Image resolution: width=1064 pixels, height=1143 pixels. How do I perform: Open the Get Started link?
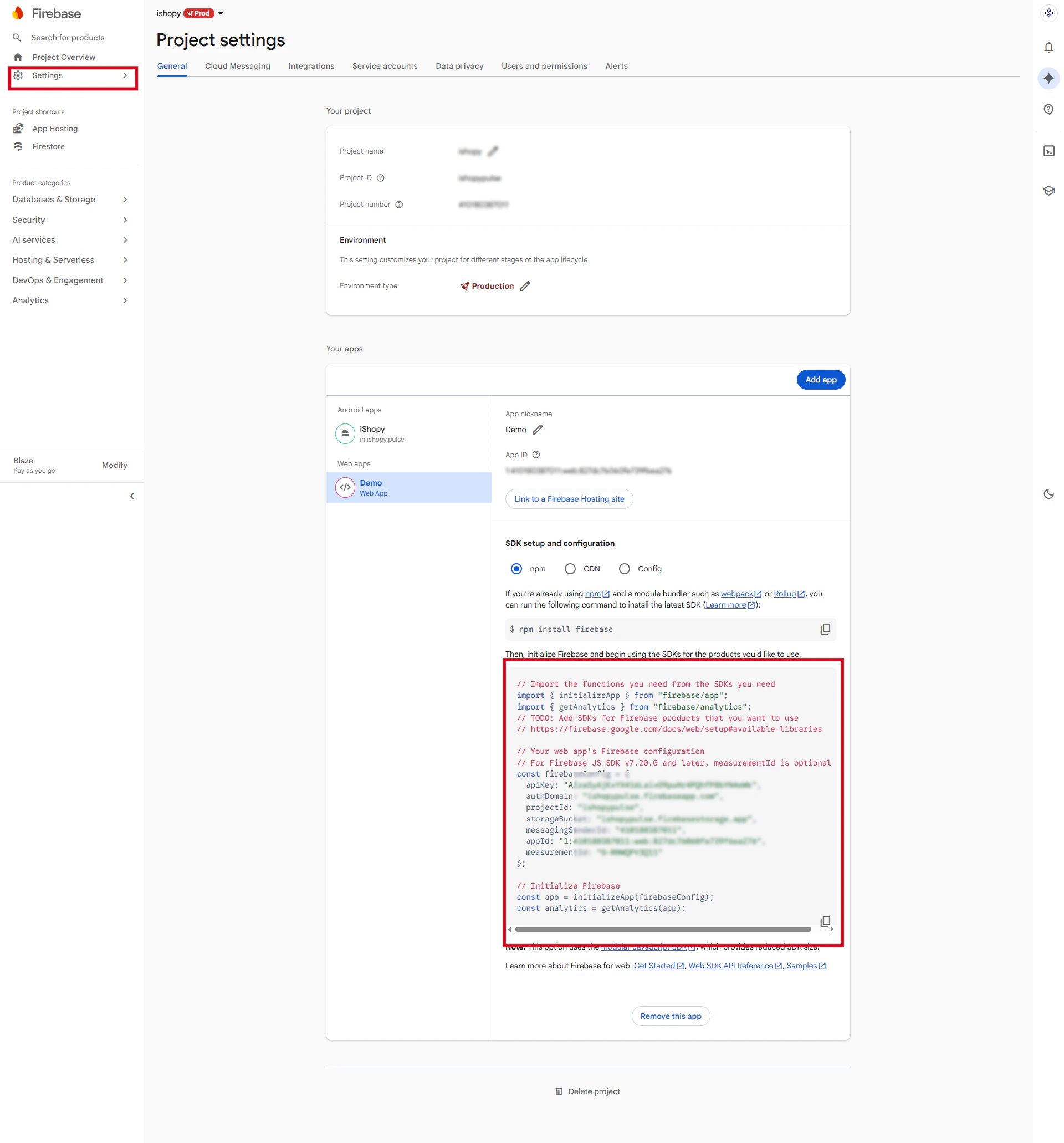(x=658, y=965)
